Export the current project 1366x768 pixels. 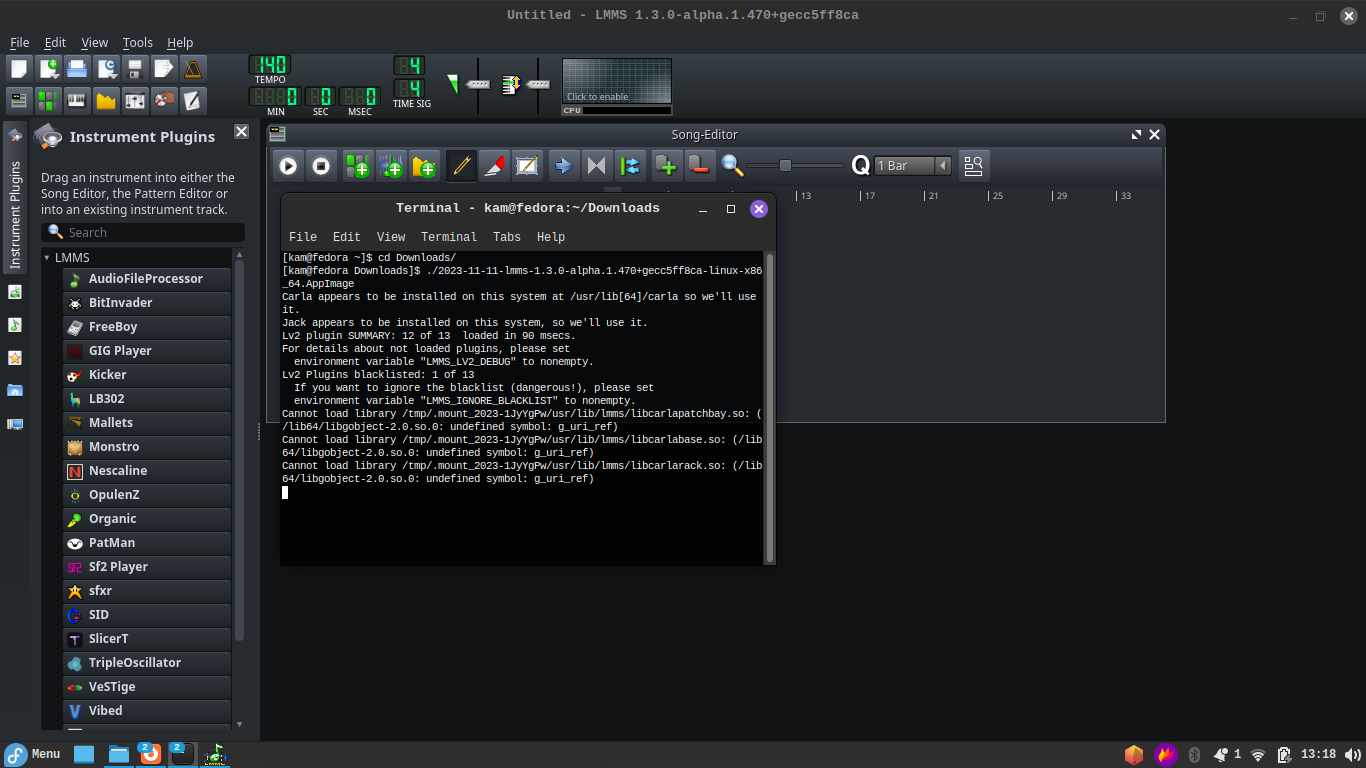pyautogui.click(x=163, y=67)
